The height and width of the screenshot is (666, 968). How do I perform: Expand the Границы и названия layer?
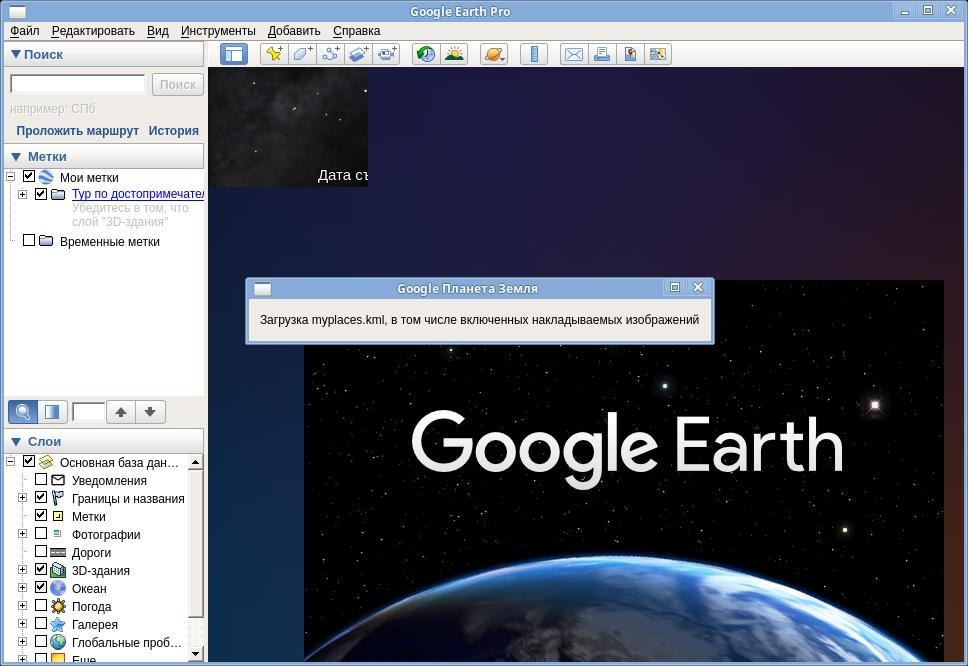pos(22,497)
